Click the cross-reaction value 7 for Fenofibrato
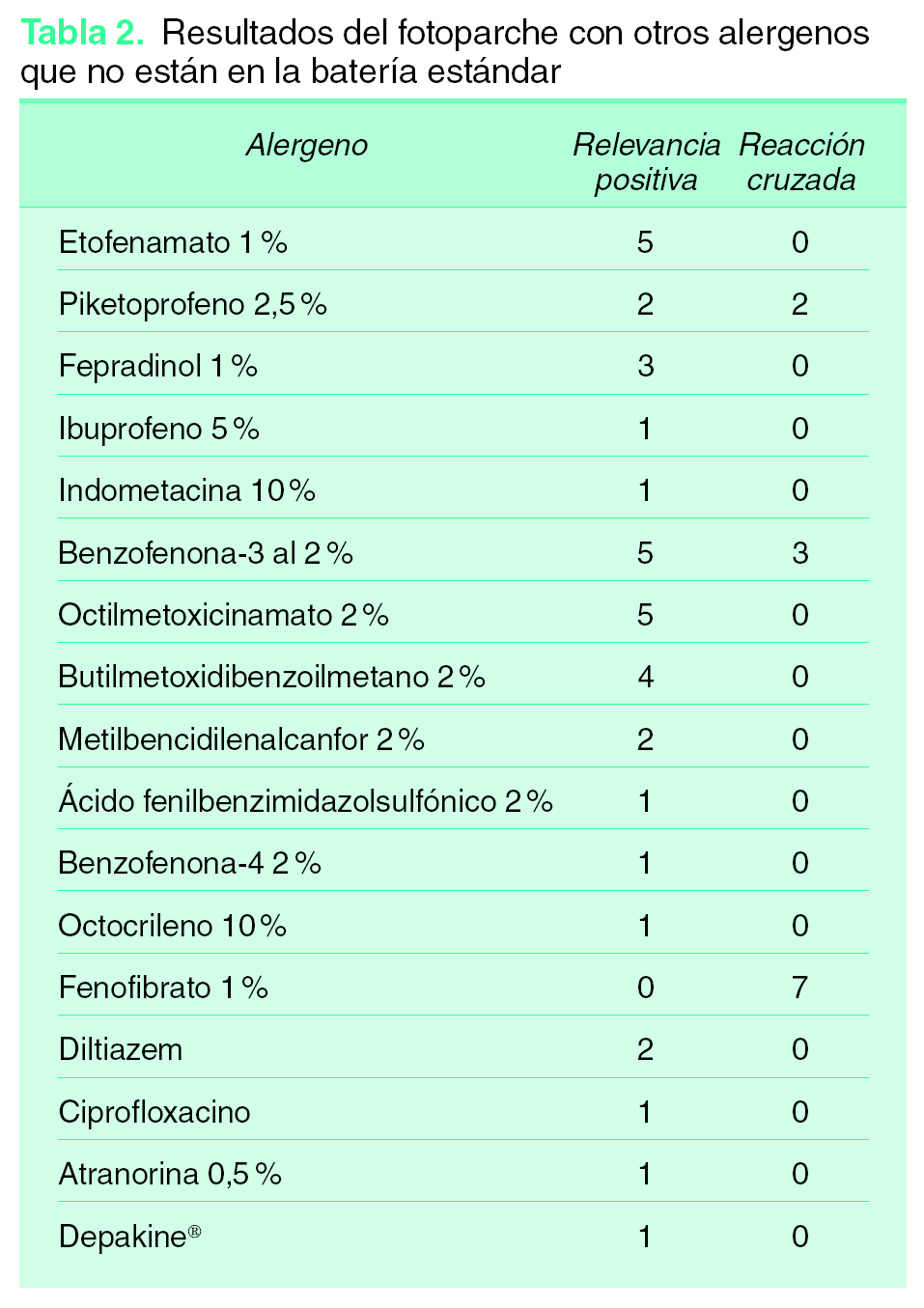 pos(799,988)
